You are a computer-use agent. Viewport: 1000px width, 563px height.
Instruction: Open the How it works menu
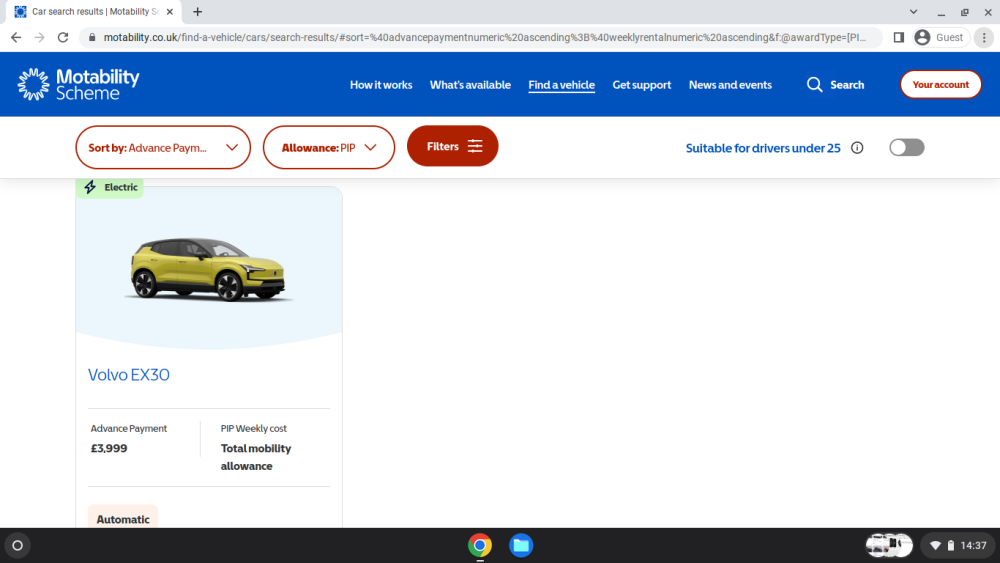pos(381,85)
